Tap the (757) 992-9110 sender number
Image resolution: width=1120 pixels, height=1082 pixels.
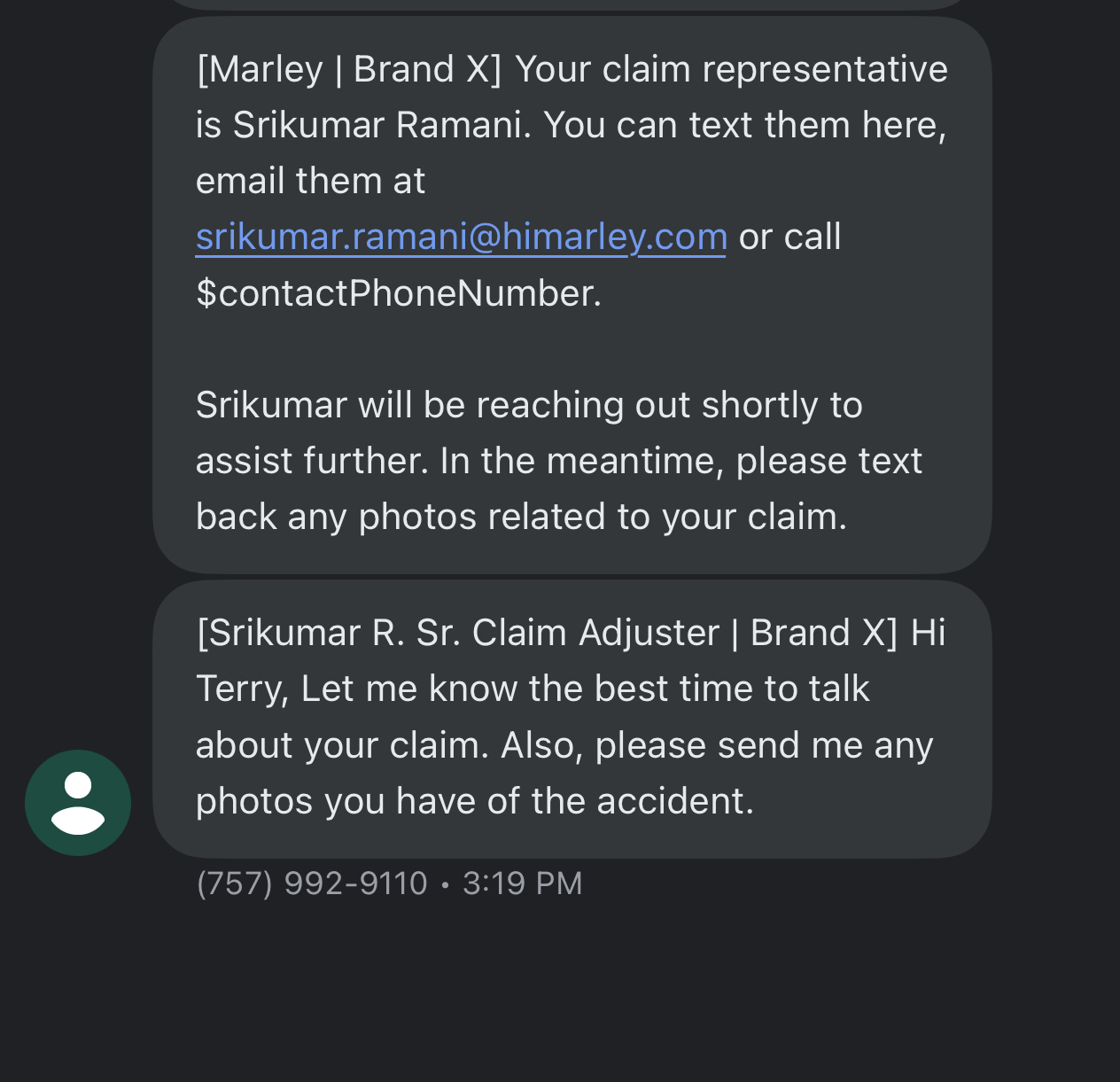(x=312, y=884)
